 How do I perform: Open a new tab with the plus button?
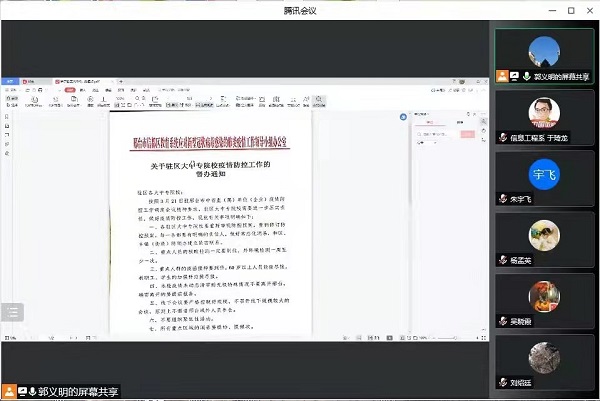121,82
